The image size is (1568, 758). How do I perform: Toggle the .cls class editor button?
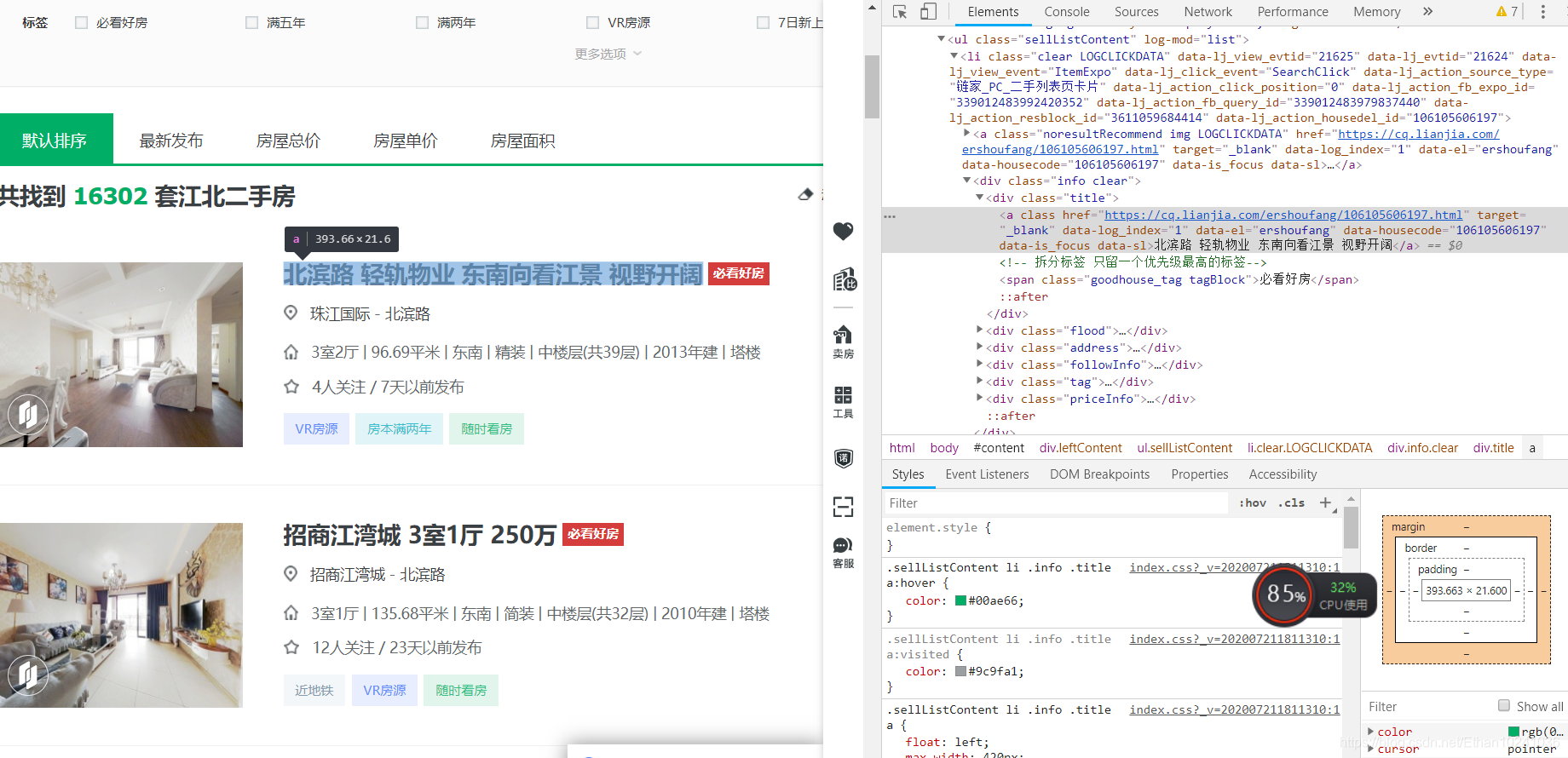[x=1292, y=503]
